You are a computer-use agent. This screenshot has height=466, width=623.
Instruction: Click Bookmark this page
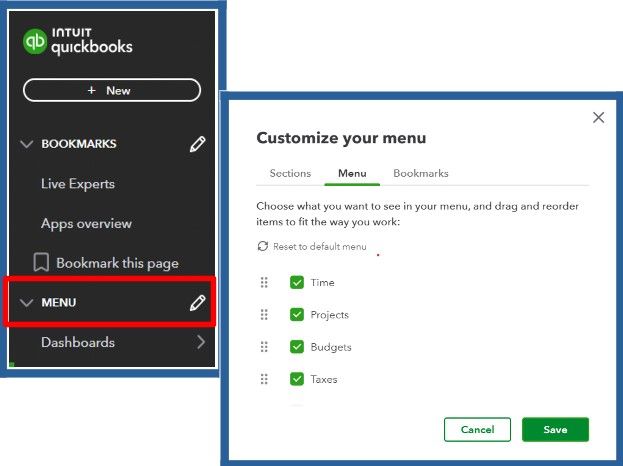(x=106, y=263)
